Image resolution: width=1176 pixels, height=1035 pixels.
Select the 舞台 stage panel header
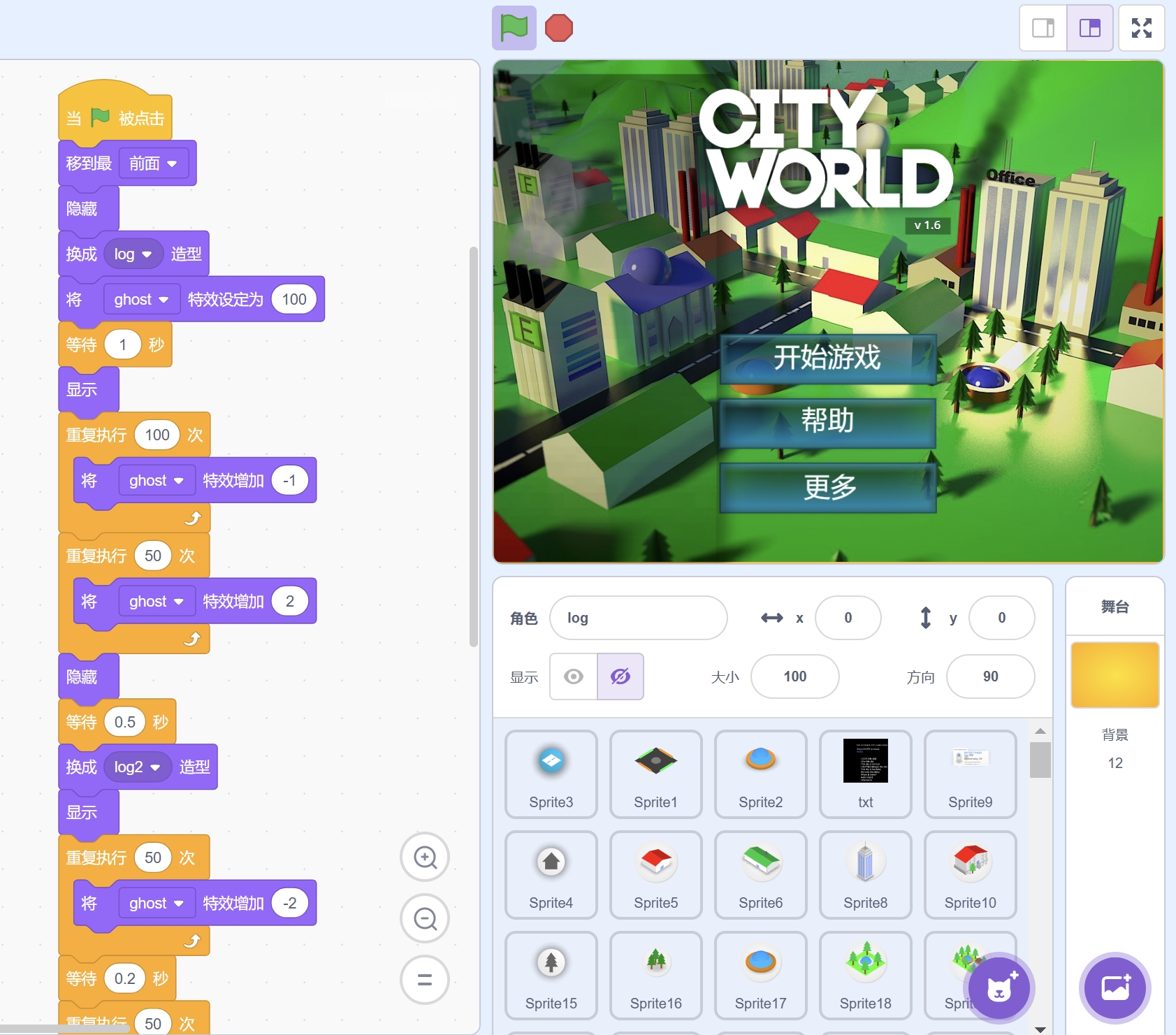click(x=1115, y=607)
